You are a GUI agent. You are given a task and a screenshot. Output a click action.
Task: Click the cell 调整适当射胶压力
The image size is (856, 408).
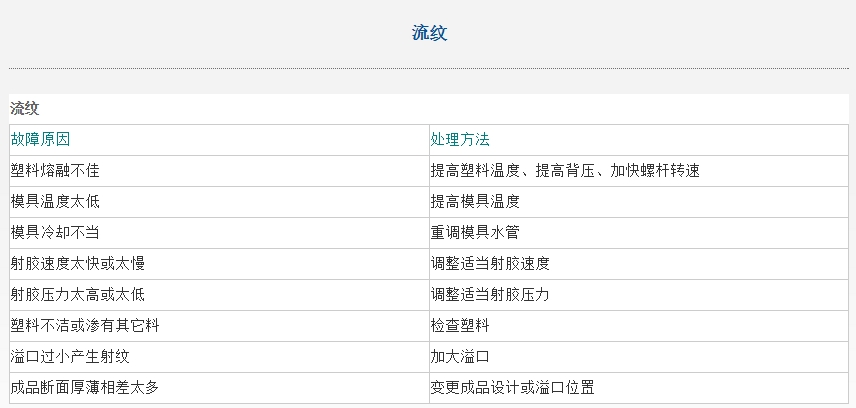click(x=639, y=295)
